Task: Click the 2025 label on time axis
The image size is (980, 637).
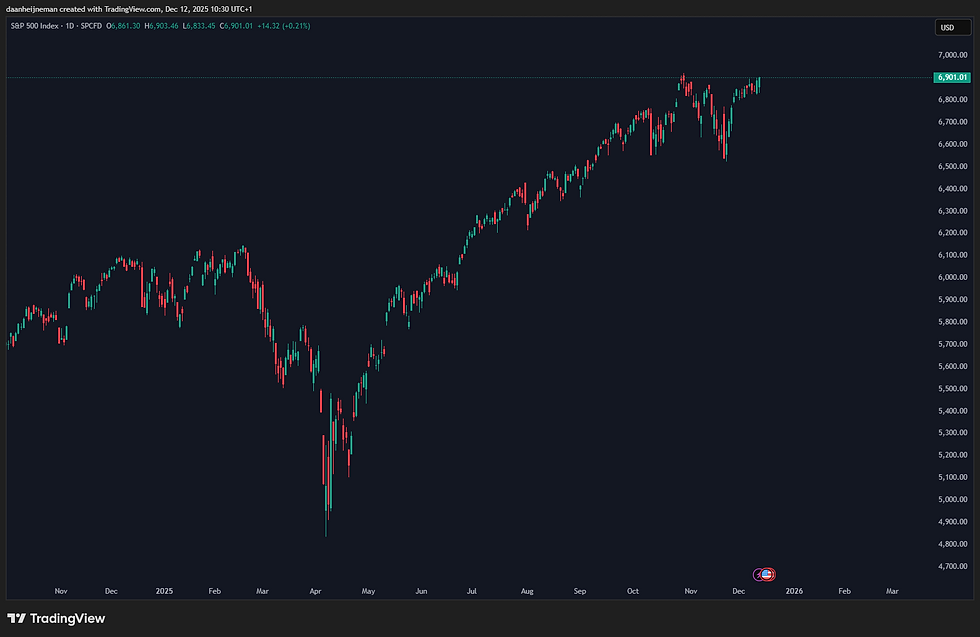Action: click(x=164, y=591)
